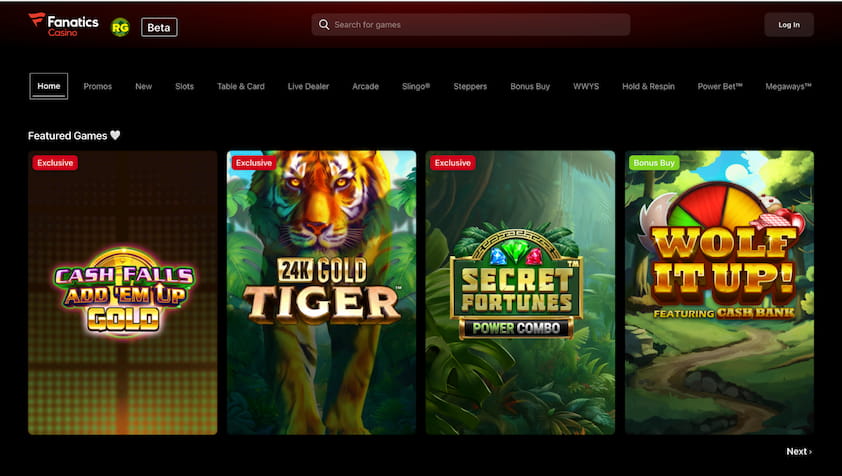Click the Bonus Buy badge on Wolf It Up

click(x=654, y=163)
